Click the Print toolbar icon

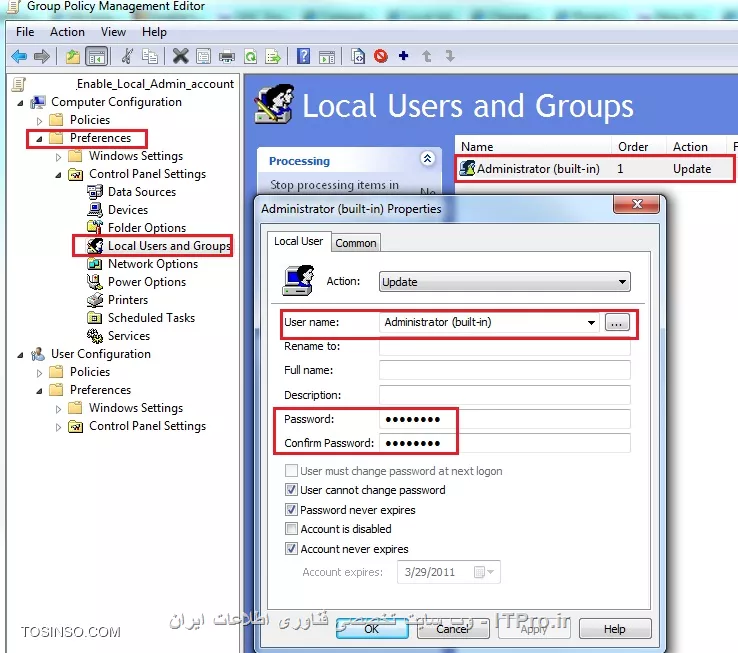pos(227,56)
